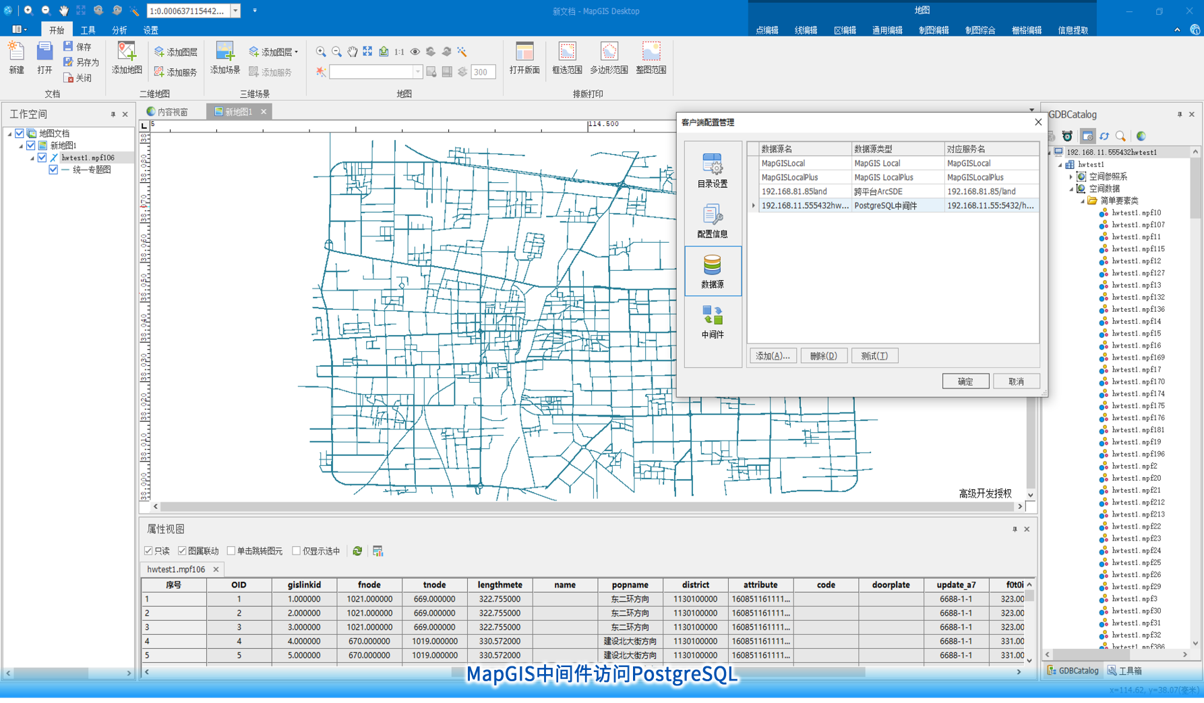Open the 工具 ribbon tab

88,30
